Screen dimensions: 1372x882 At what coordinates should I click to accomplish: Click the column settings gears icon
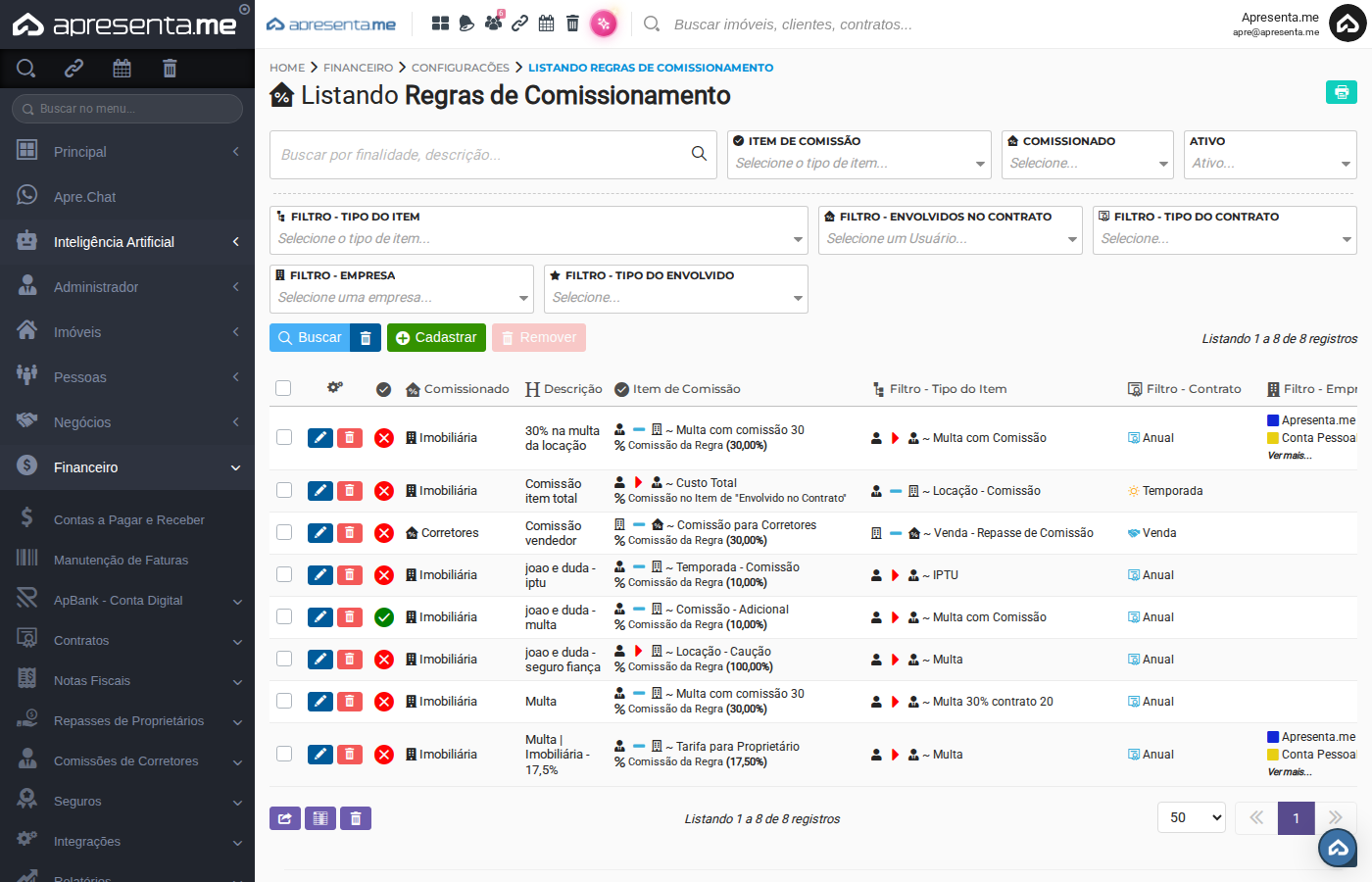335,388
